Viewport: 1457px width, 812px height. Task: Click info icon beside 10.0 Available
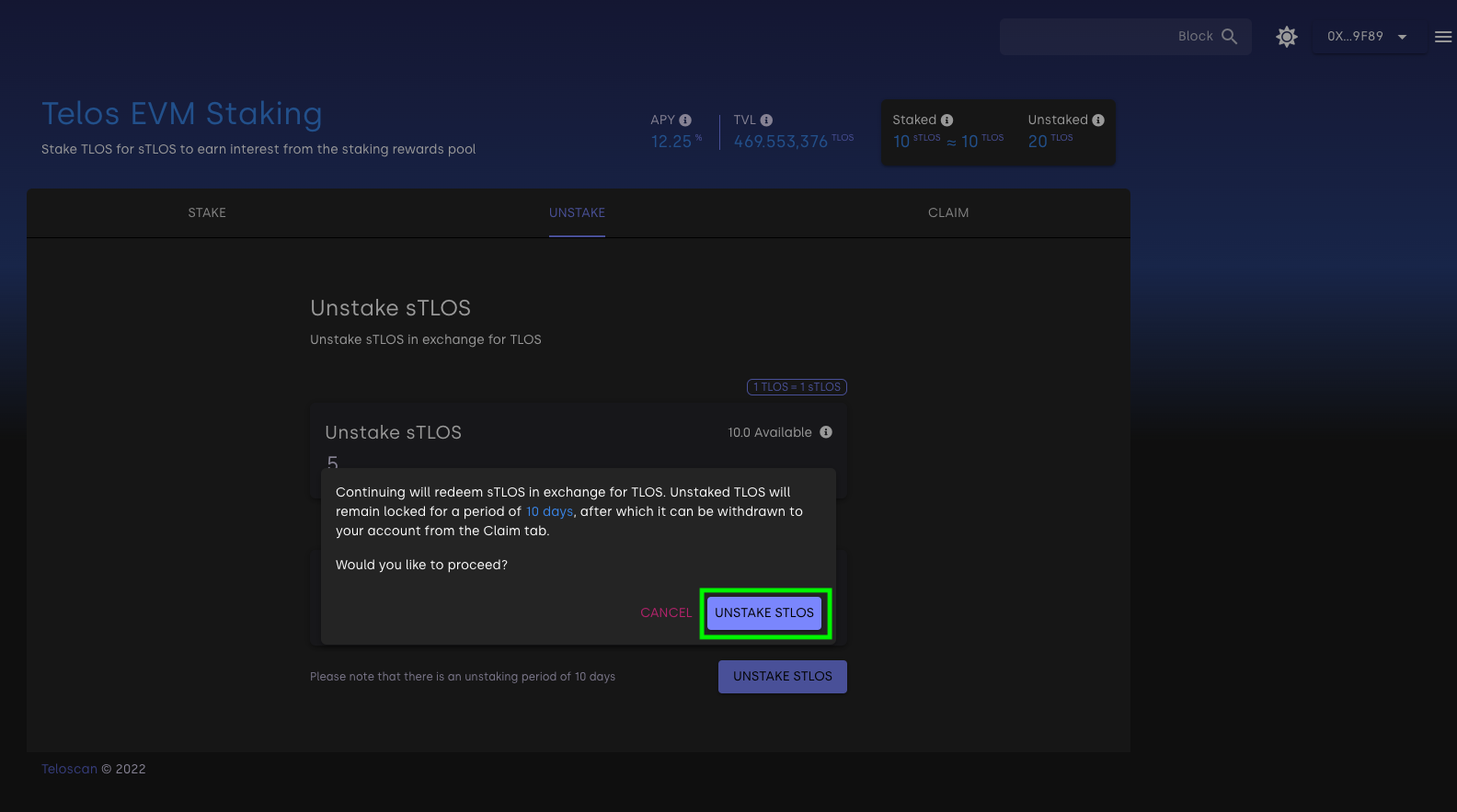[x=826, y=432]
